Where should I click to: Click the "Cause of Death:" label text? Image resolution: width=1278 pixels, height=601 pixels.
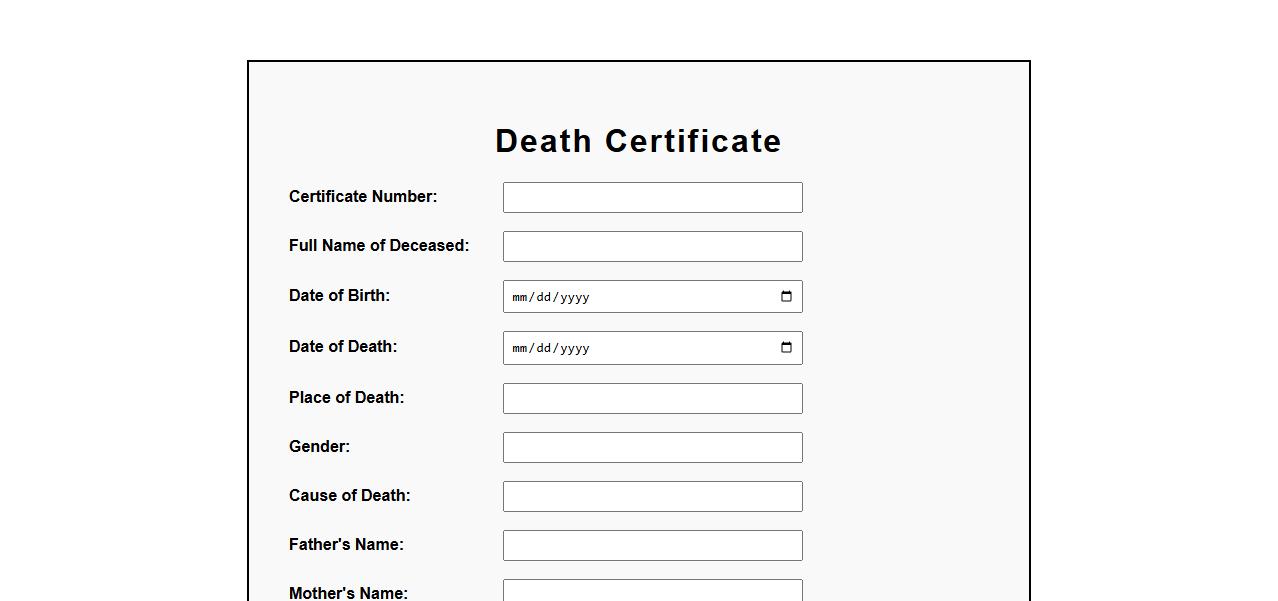[349, 495]
